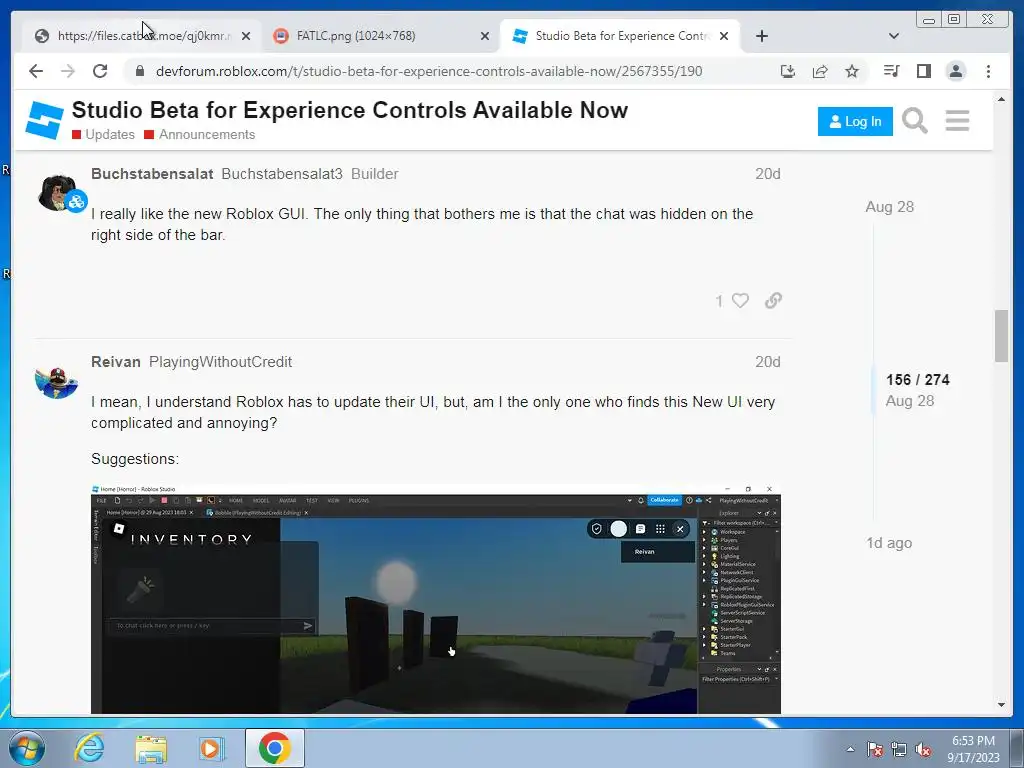Open the Reivan username link
Viewport: 1024px width, 768px height.
116,362
